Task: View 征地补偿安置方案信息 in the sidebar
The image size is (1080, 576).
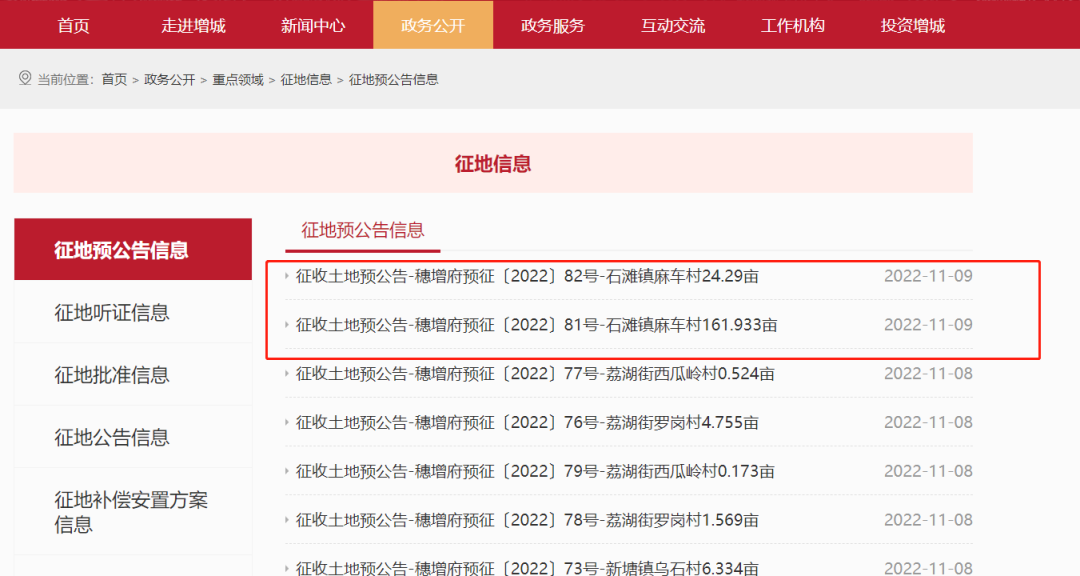Action: tap(131, 511)
